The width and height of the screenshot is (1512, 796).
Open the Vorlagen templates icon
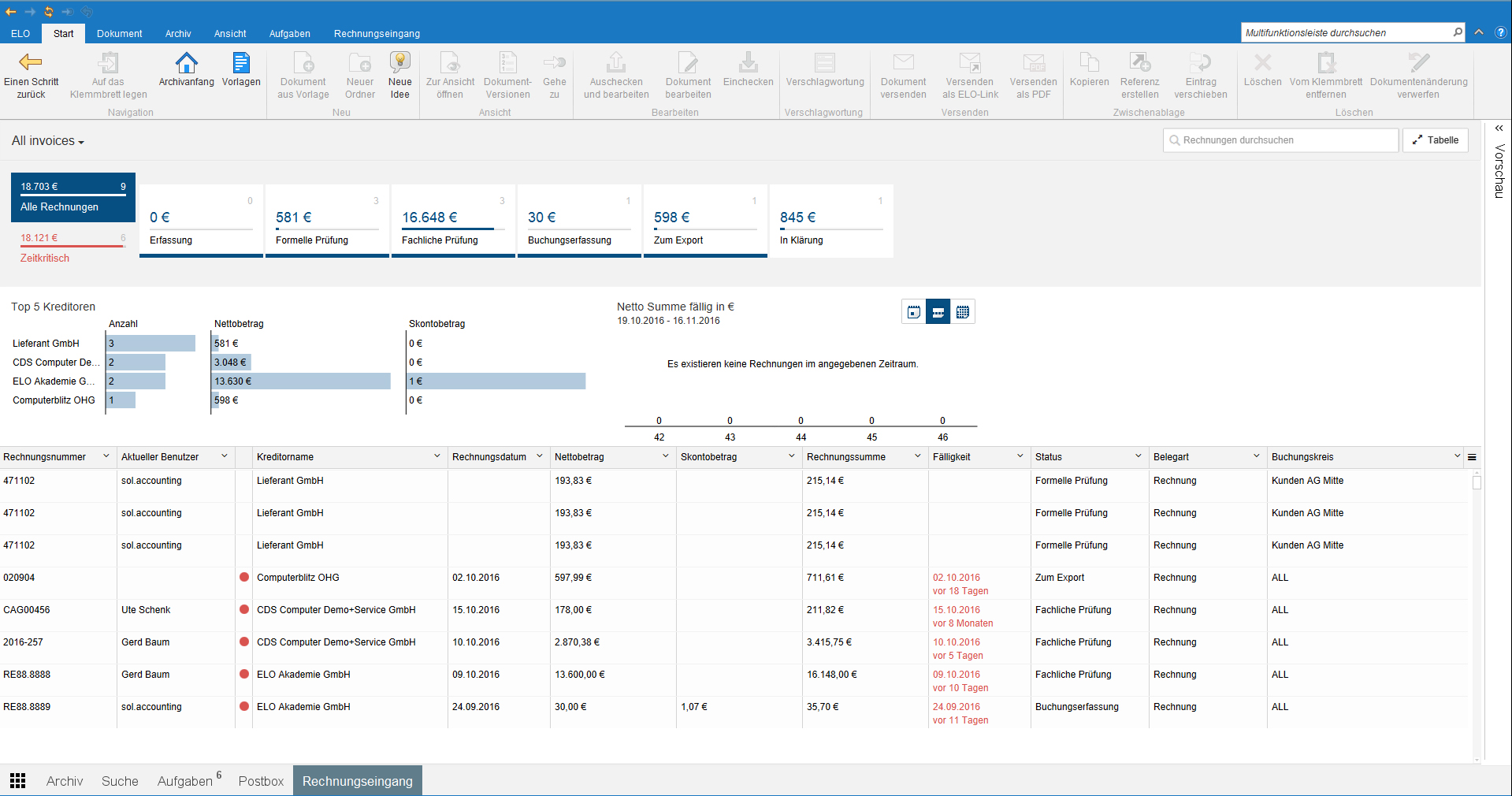tap(241, 63)
